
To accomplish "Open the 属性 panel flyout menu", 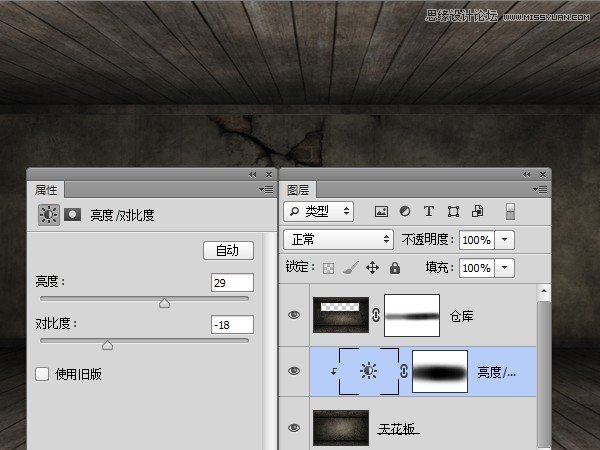I will tap(266, 189).
